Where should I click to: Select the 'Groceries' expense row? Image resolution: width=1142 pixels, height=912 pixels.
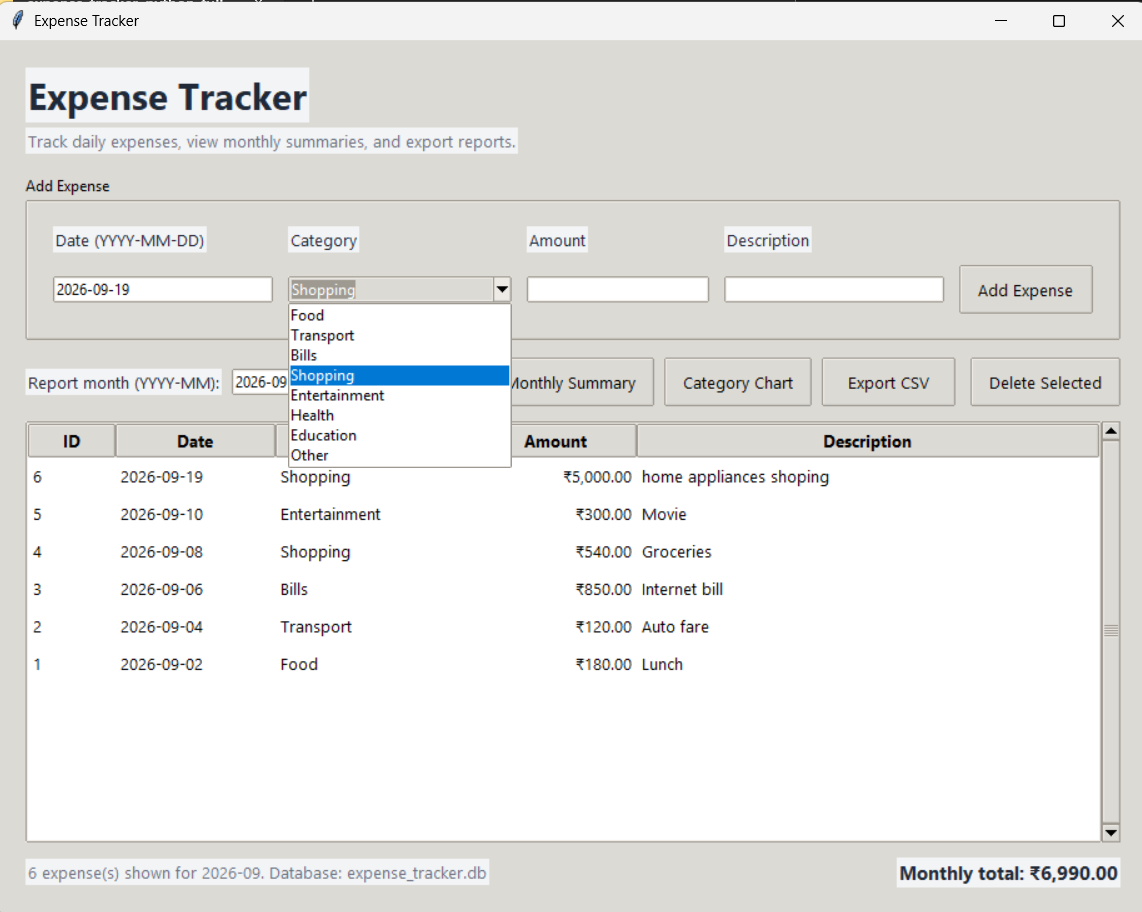[x=563, y=552]
